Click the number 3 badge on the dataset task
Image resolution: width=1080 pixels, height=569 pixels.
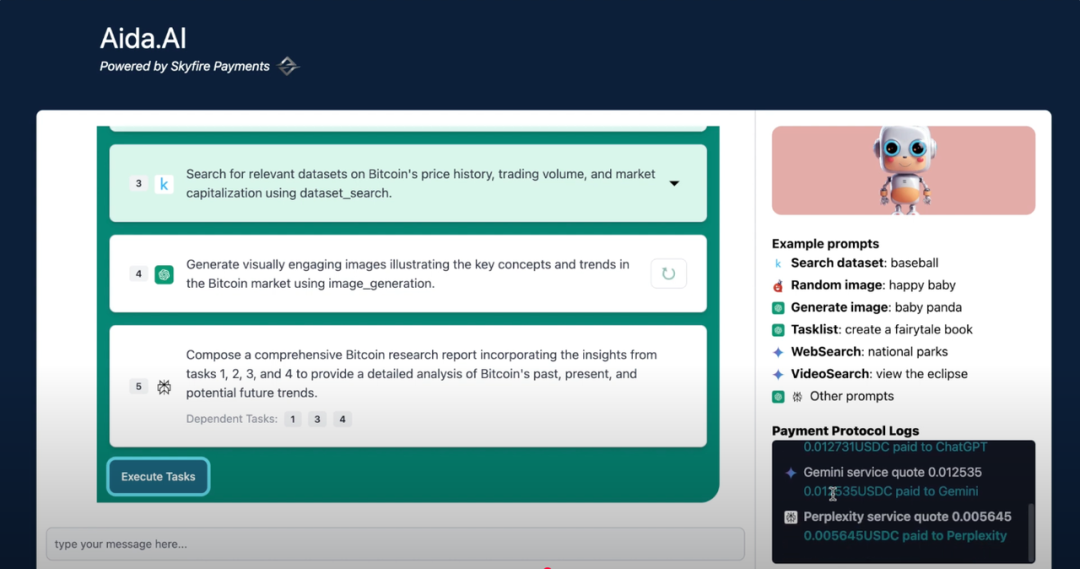138,183
